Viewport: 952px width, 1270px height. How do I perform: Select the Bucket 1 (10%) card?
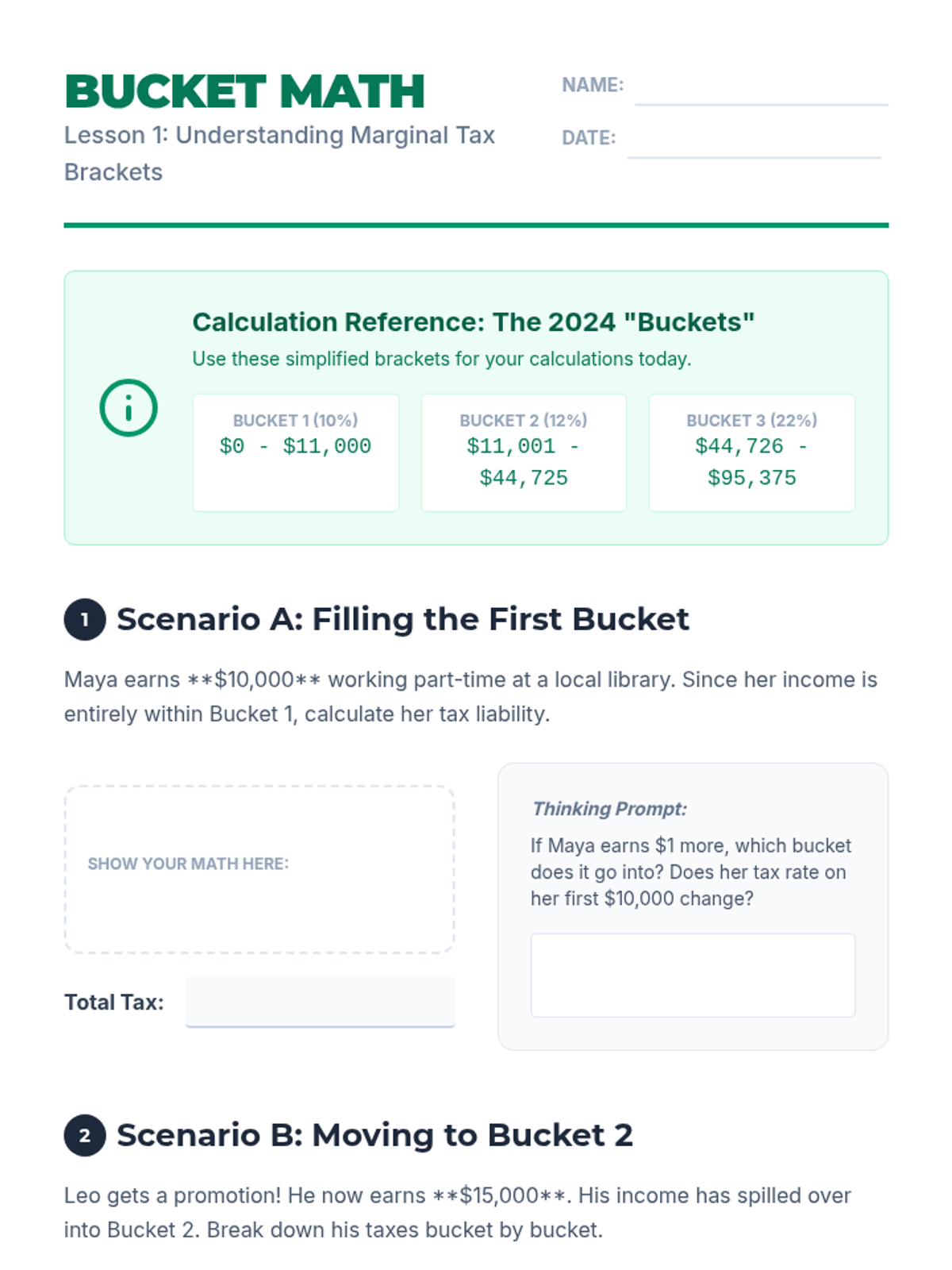tap(295, 452)
